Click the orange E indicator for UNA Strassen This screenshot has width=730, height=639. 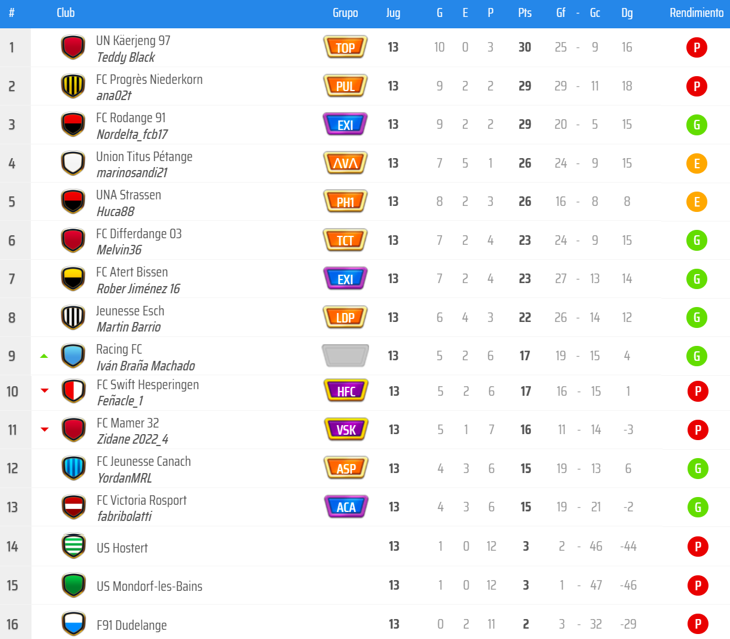coord(697,201)
